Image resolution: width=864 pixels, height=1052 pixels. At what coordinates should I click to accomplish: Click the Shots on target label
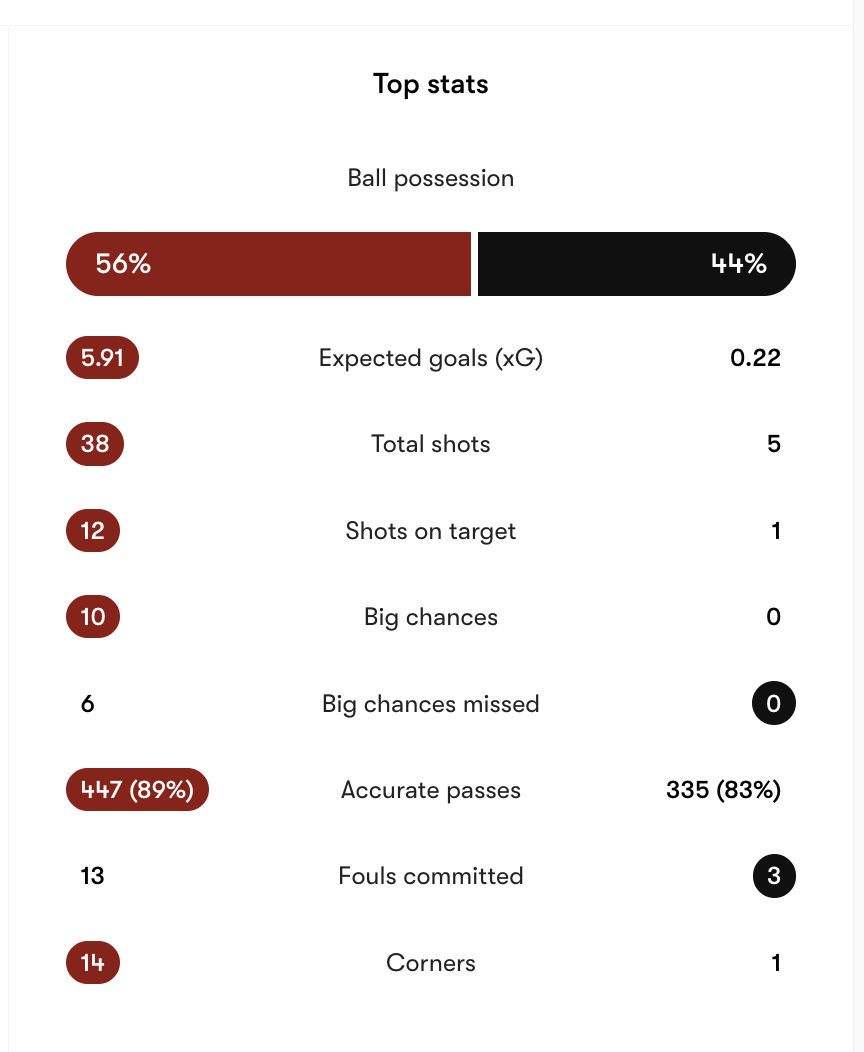[431, 531]
